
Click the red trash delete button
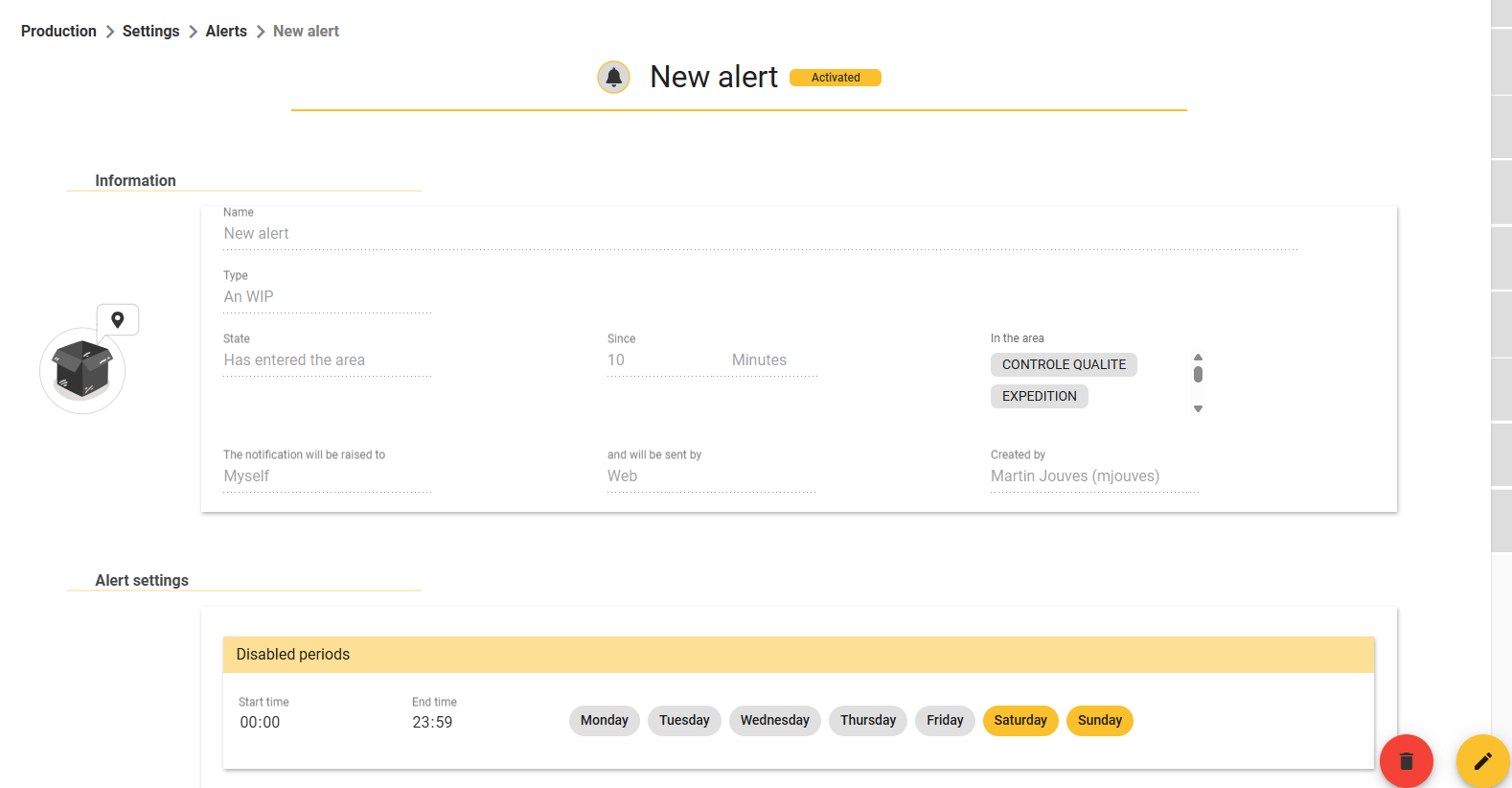[x=1406, y=761]
